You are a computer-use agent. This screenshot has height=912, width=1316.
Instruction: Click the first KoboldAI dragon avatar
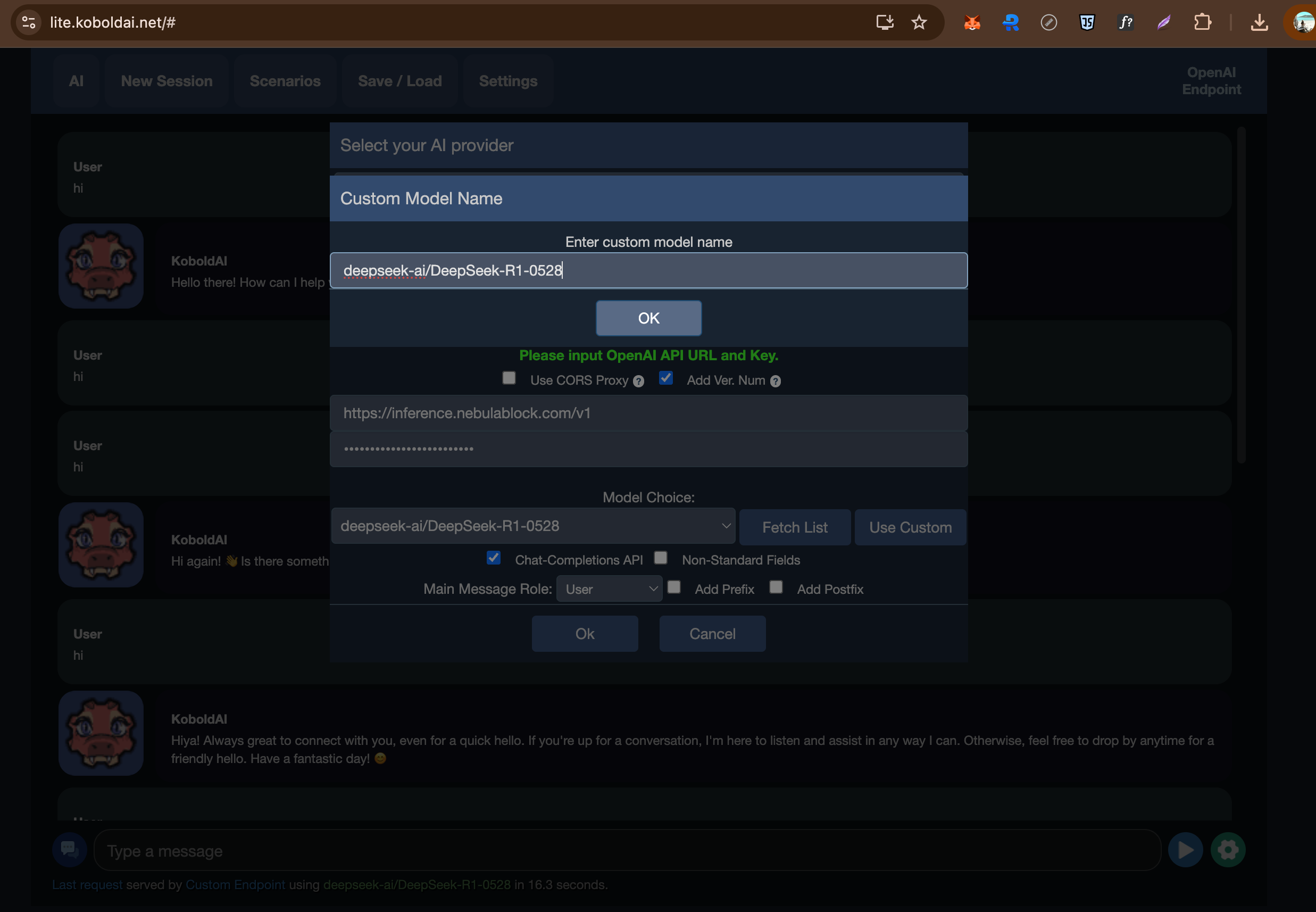tap(101, 266)
